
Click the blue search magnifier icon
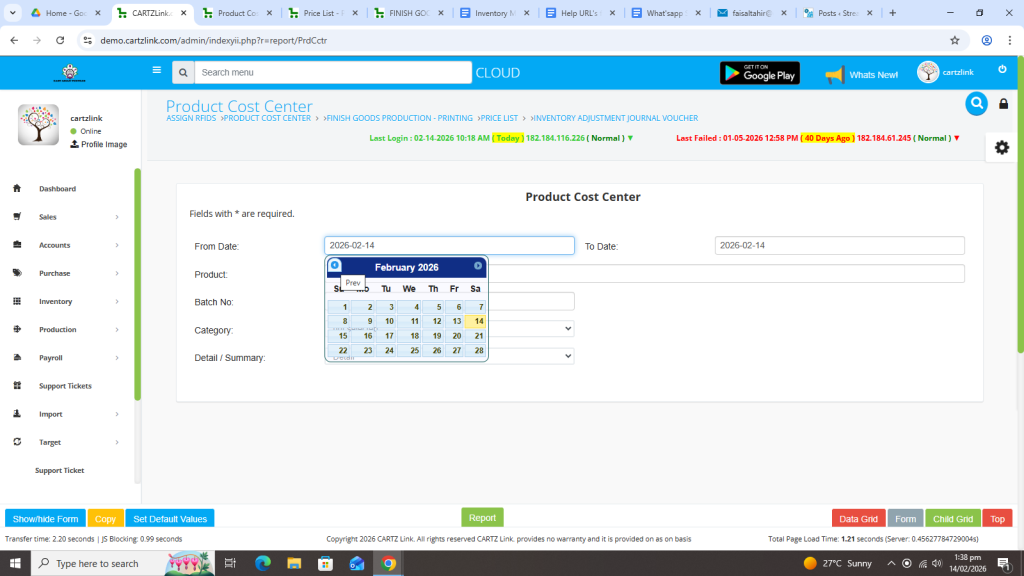point(976,104)
